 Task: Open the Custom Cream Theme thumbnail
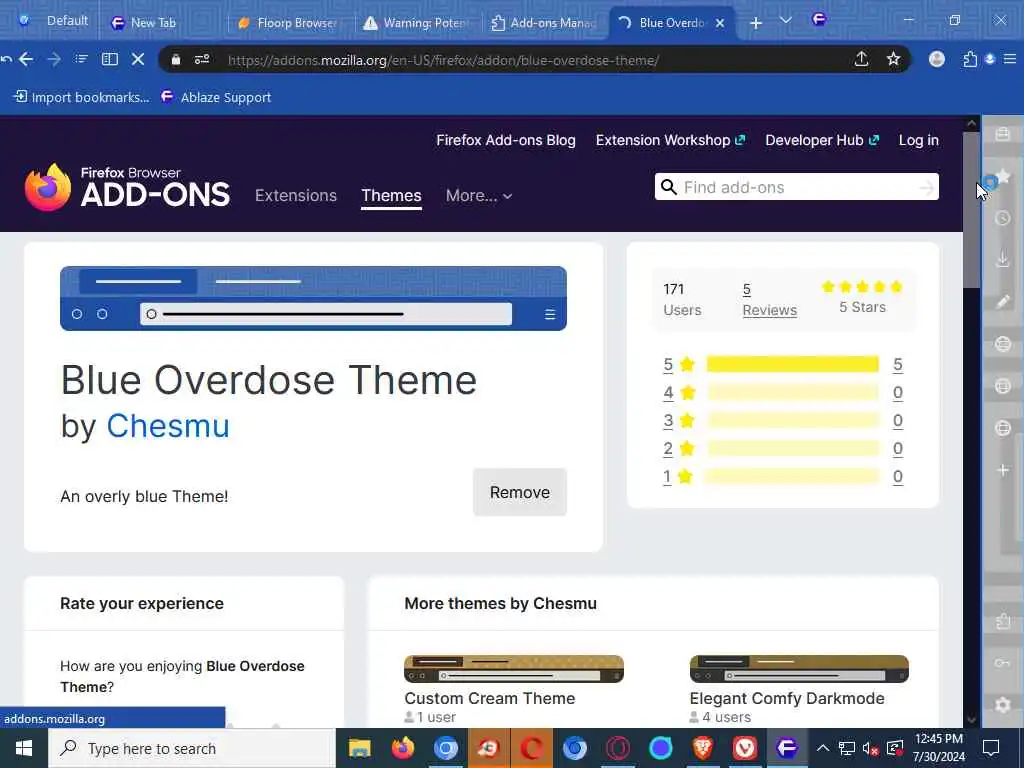coord(514,669)
